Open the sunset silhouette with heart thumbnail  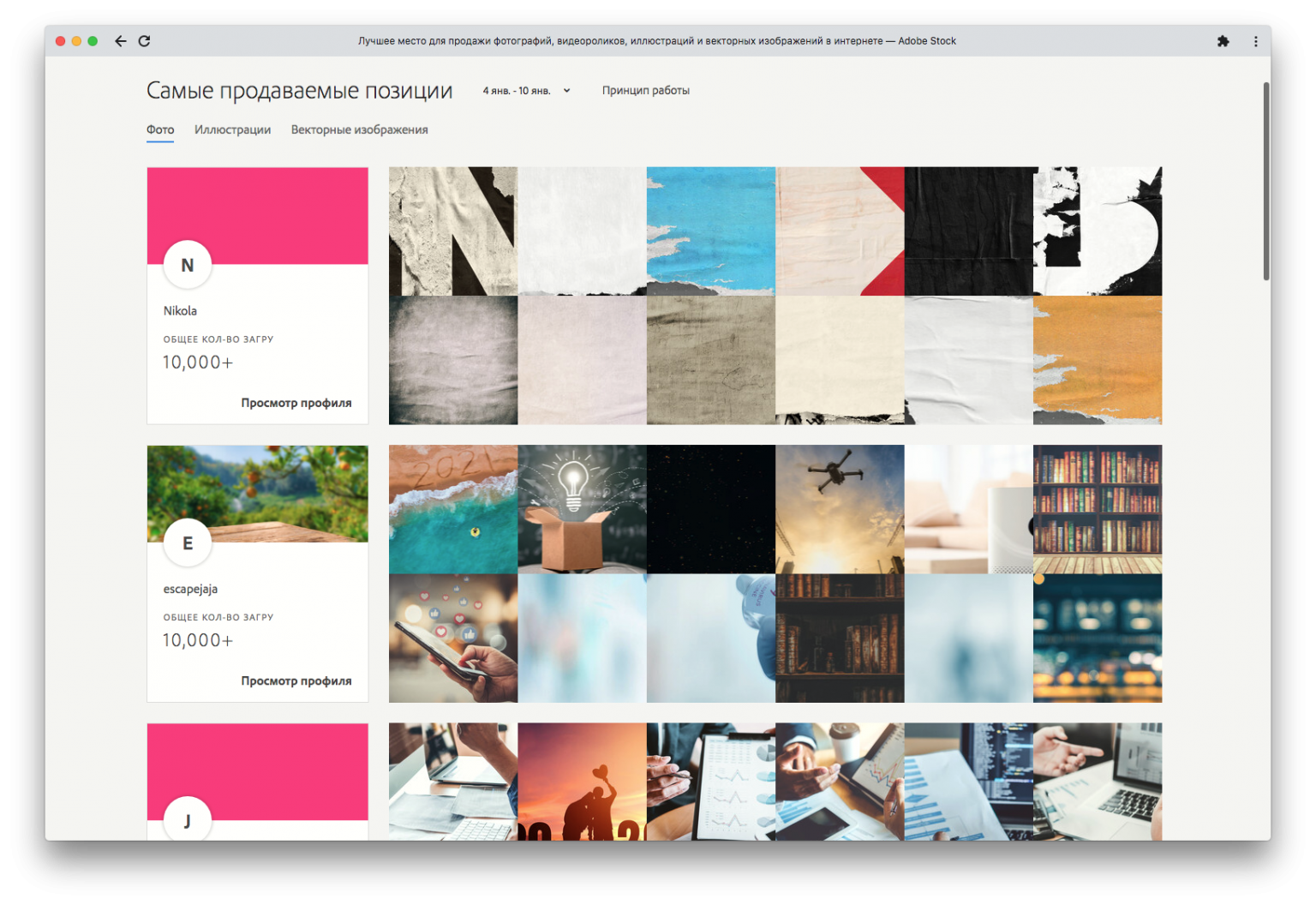[x=582, y=782]
